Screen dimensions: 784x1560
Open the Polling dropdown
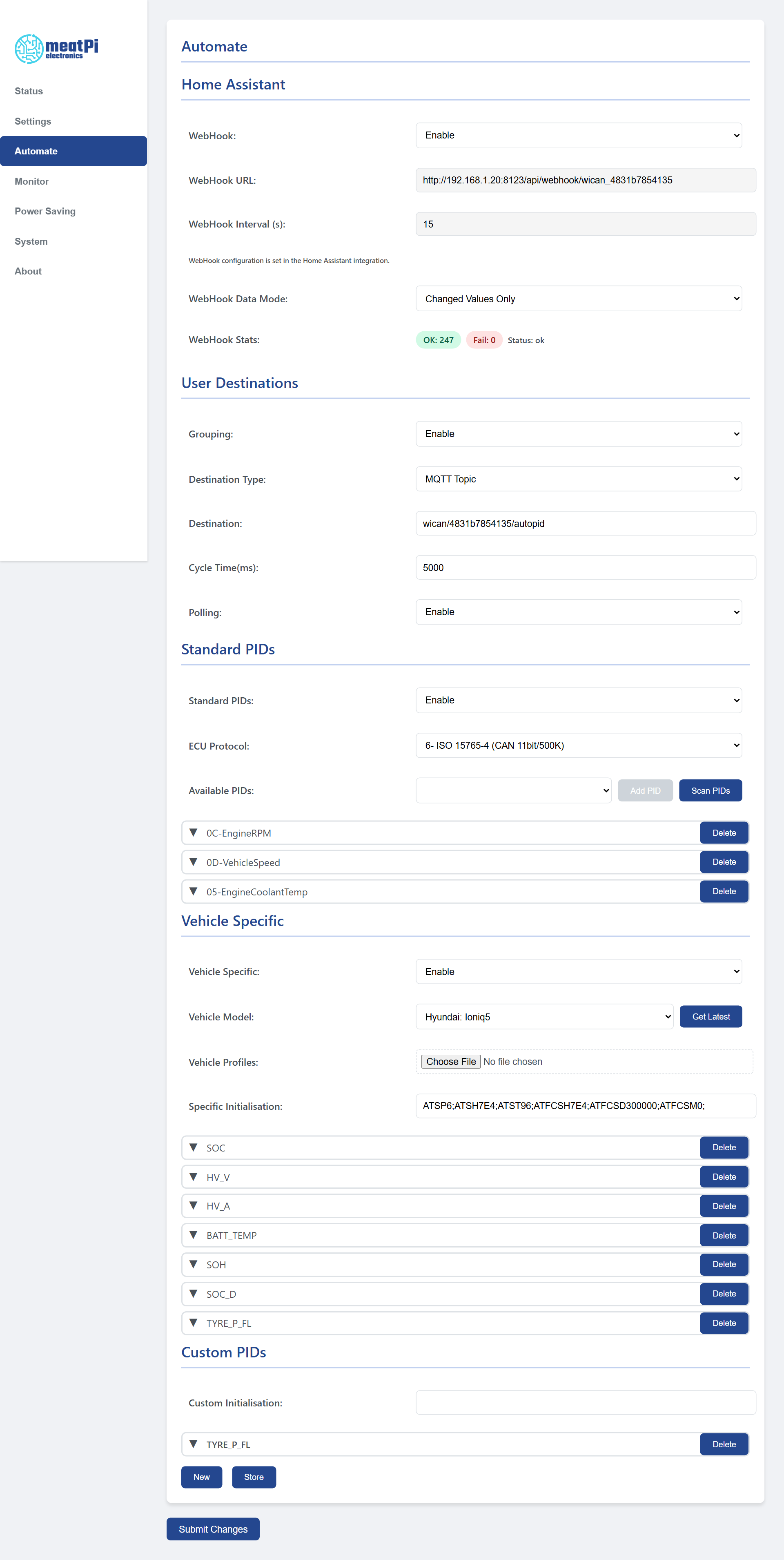pos(579,612)
